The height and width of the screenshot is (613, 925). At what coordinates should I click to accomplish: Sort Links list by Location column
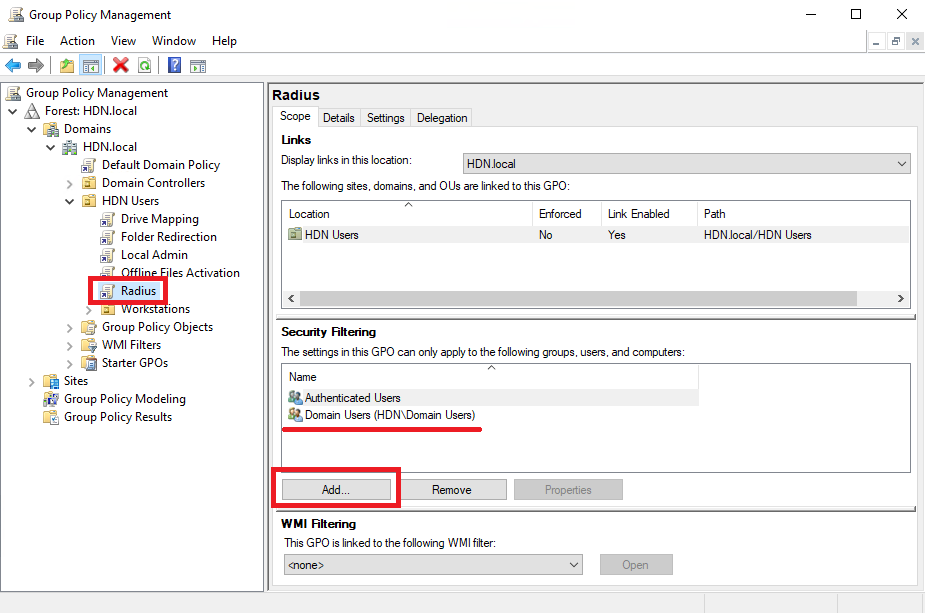[x=408, y=214]
